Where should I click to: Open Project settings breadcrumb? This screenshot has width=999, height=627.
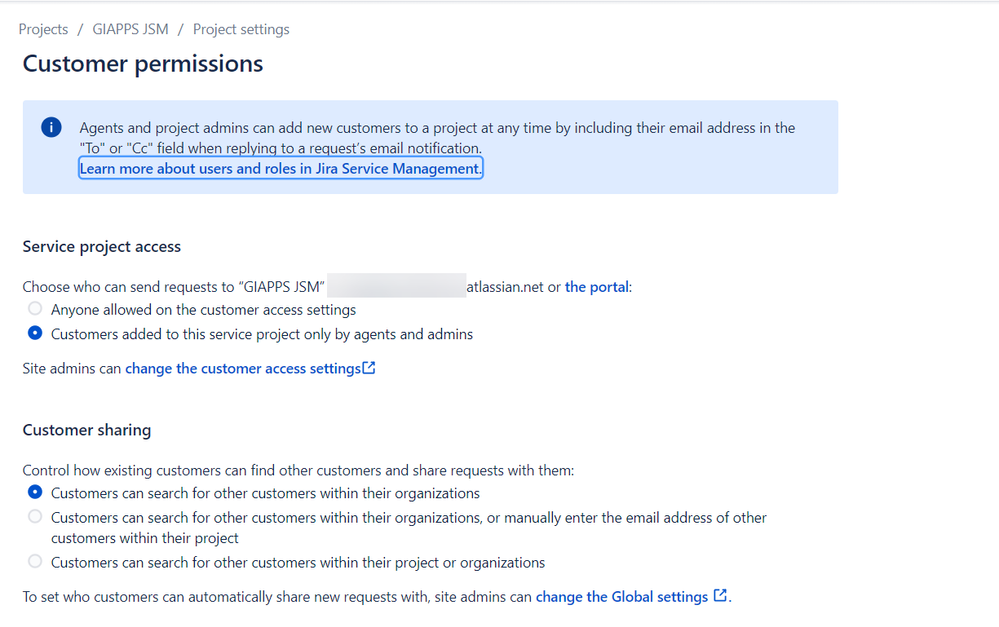pos(241,29)
